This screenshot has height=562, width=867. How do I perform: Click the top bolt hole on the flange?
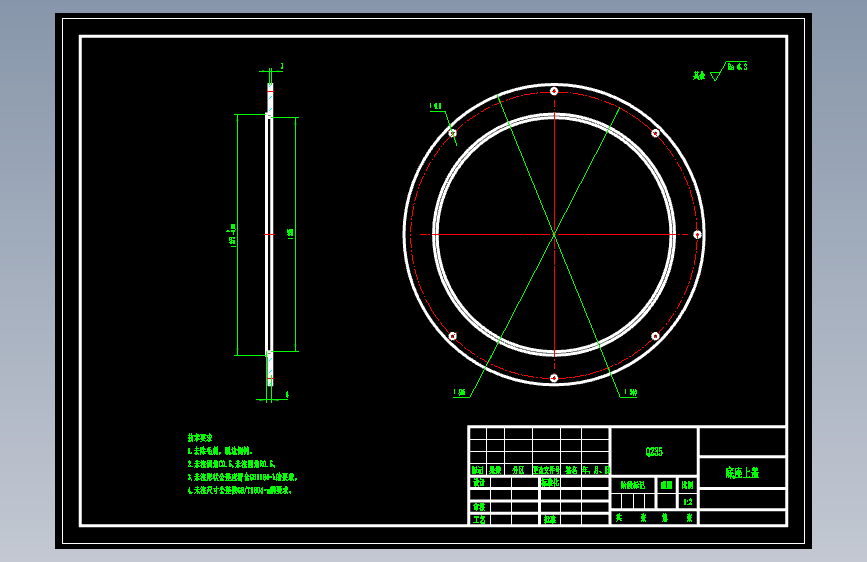point(554,91)
